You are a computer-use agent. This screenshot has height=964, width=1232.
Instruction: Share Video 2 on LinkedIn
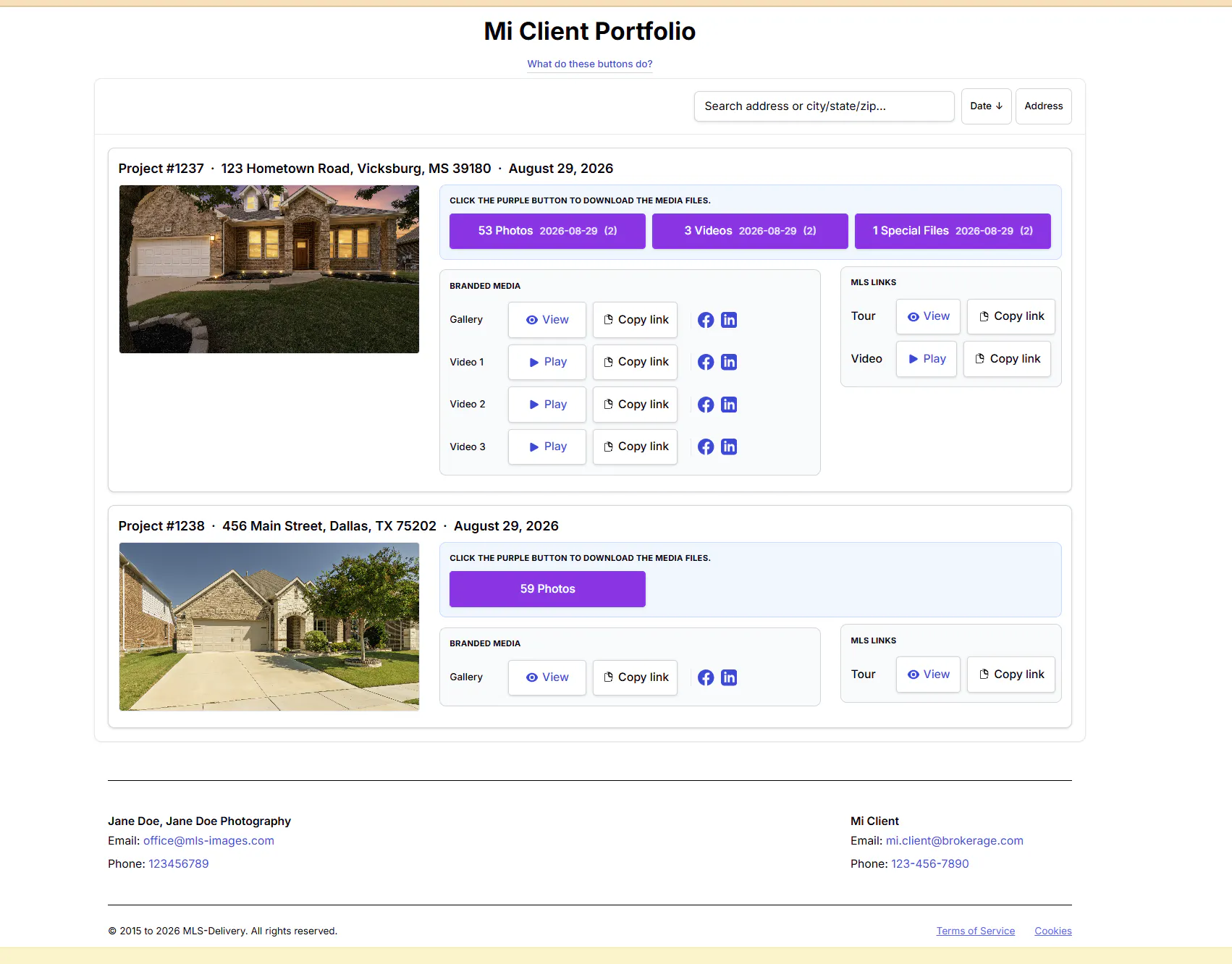(729, 405)
